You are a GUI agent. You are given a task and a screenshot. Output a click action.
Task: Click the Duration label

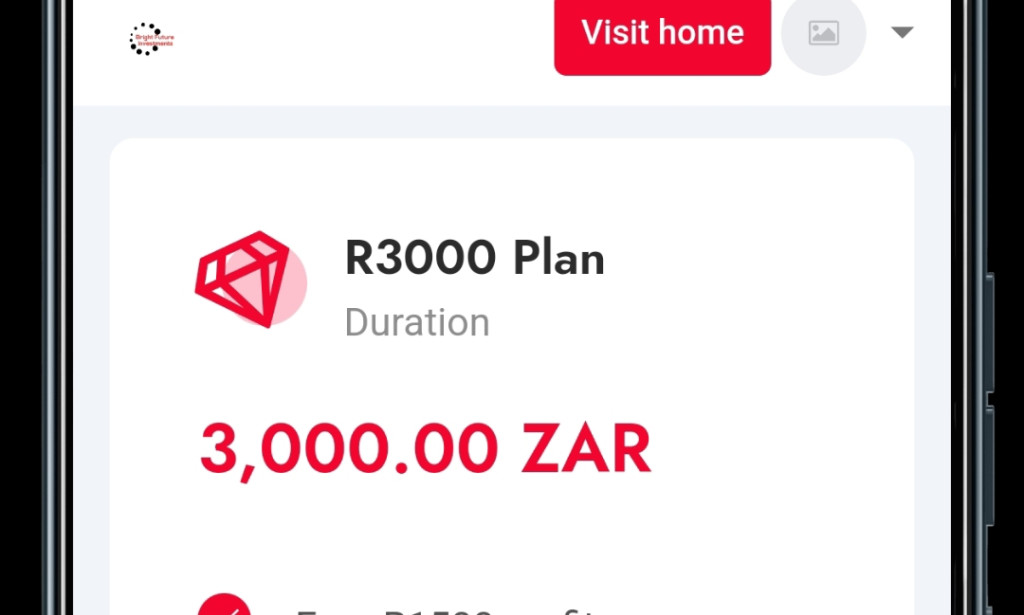[x=417, y=322]
